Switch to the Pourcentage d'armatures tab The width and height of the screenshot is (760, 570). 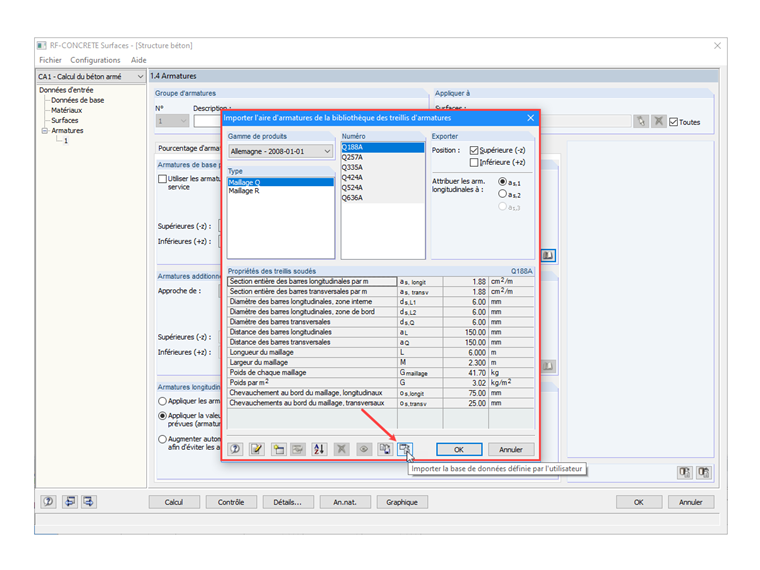pos(189,148)
